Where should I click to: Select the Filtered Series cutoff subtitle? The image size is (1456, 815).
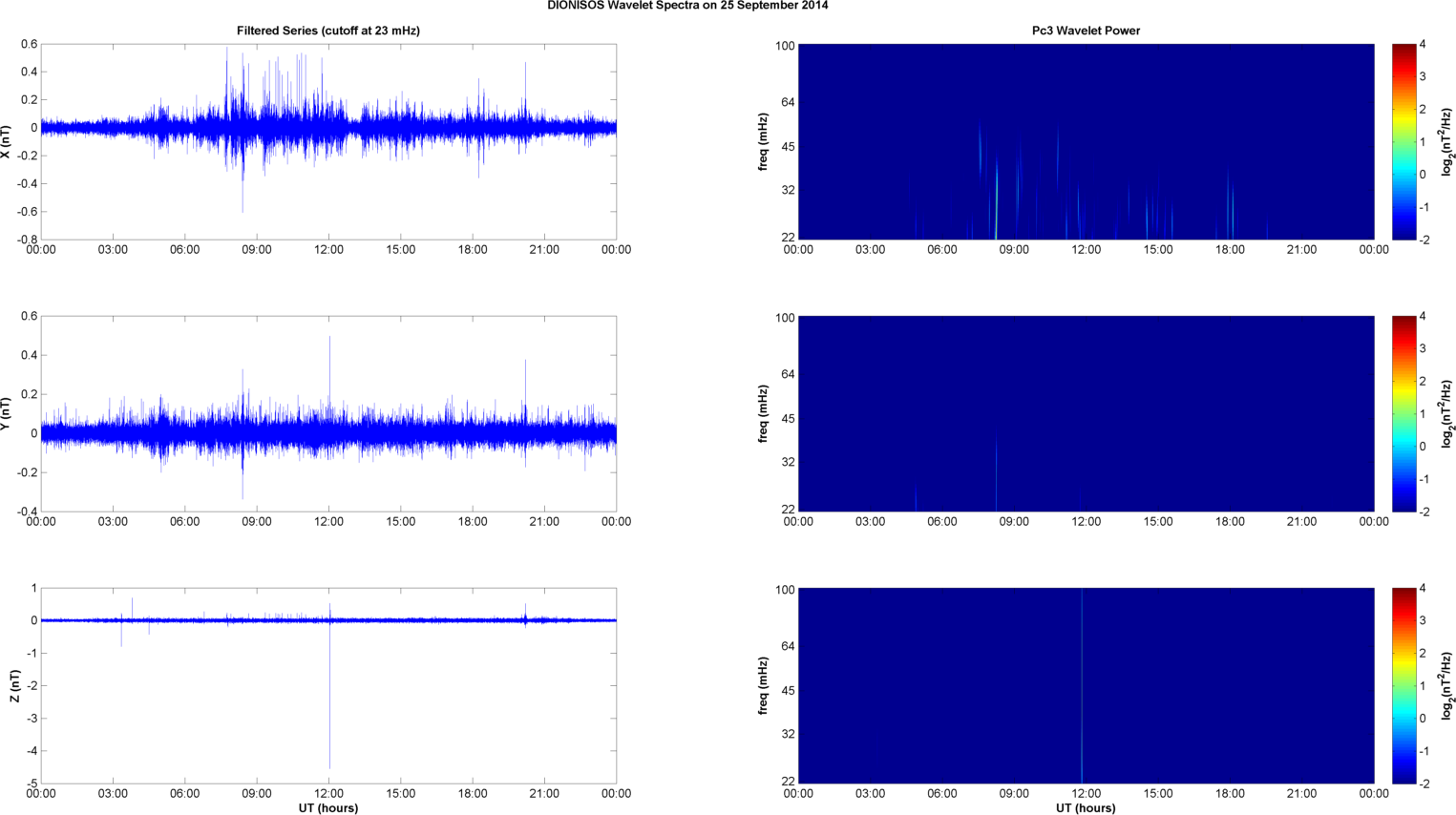tap(328, 31)
